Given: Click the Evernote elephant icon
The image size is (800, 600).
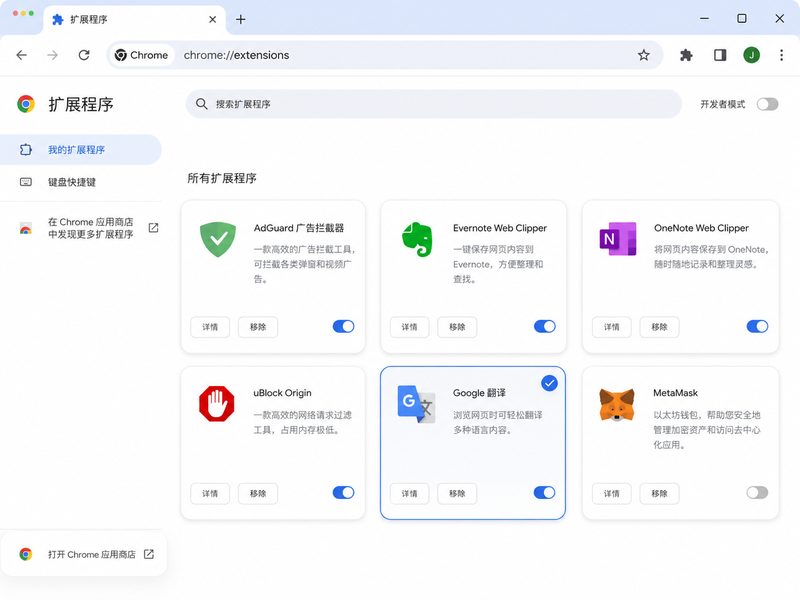Looking at the screenshot, I should tap(417, 239).
